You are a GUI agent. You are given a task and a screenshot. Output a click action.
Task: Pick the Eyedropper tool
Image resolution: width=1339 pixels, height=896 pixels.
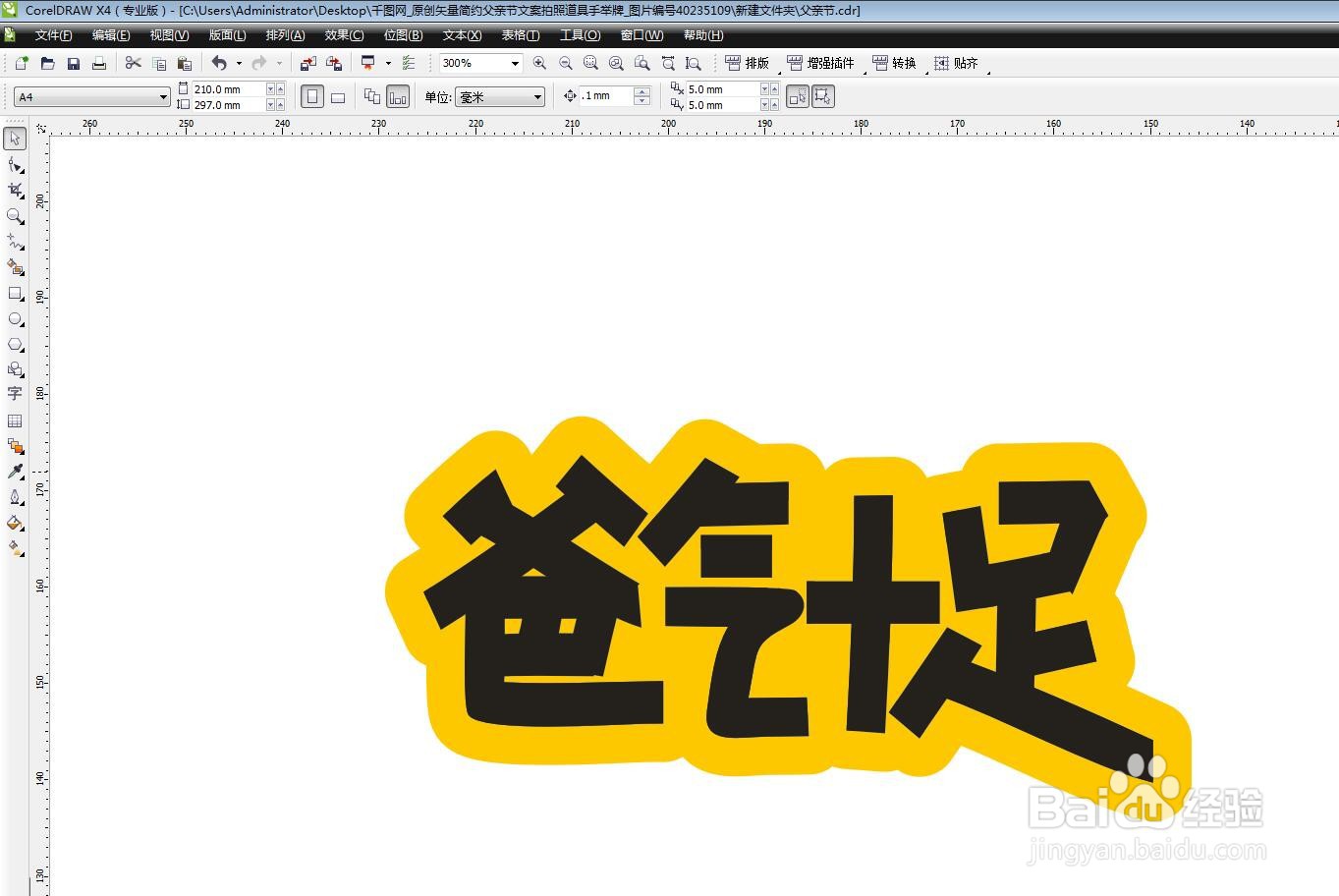pos(15,471)
